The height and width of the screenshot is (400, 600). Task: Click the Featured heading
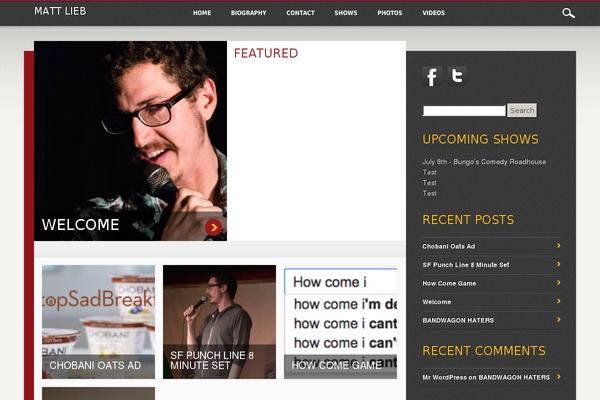point(266,53)
